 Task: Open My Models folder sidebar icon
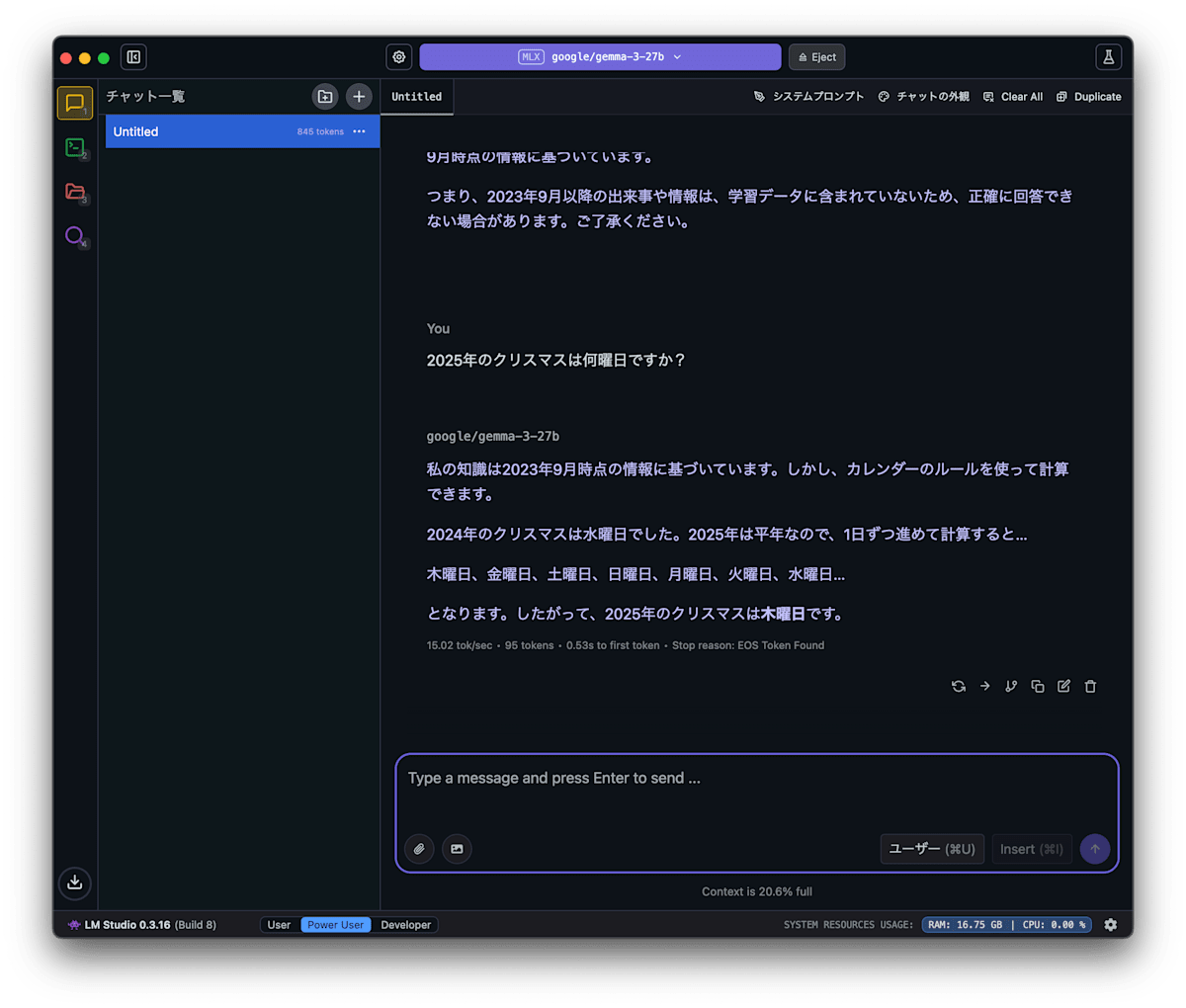click(x=75, y=191)
